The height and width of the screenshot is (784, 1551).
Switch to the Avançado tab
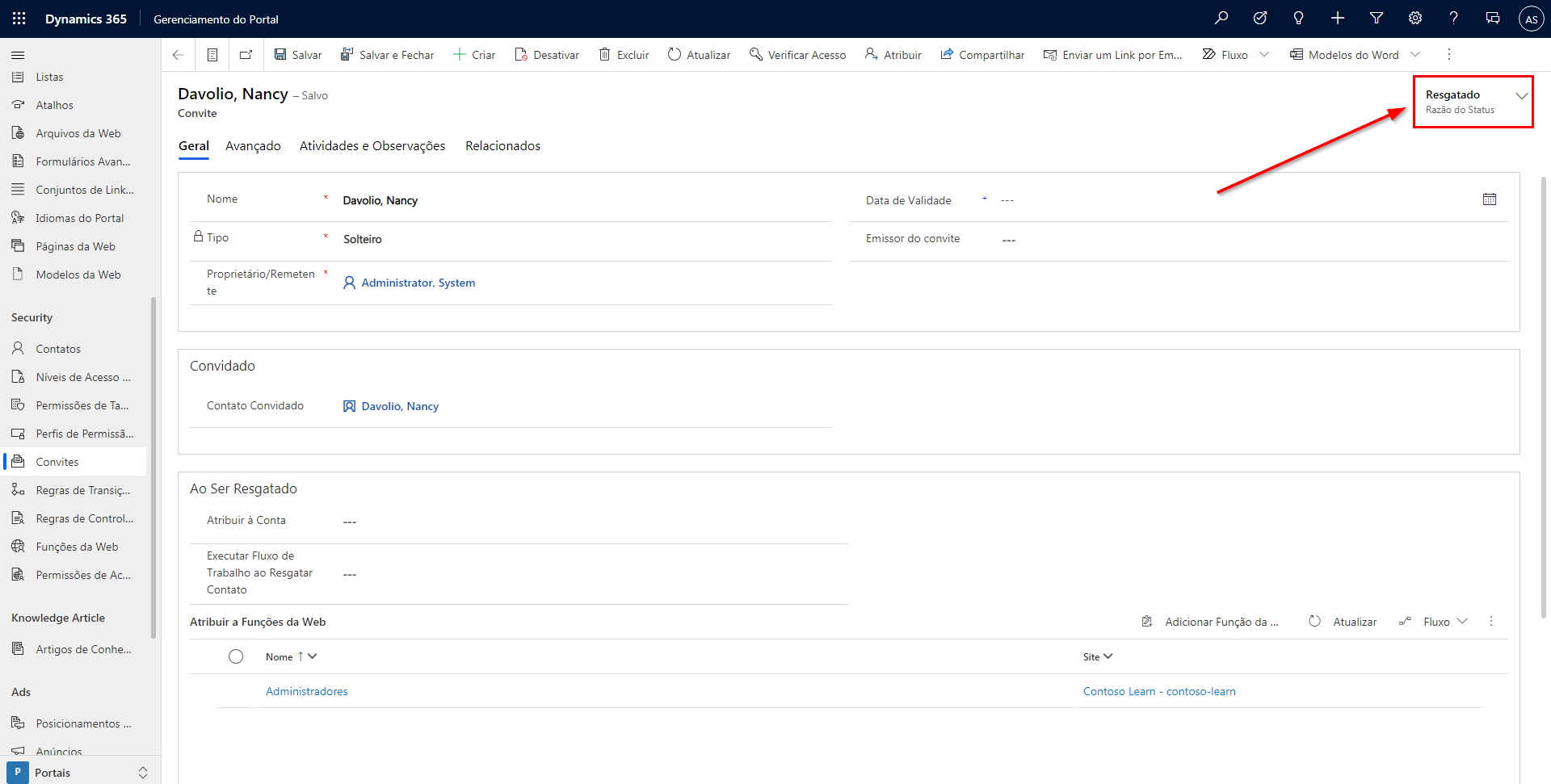point(253,146)
